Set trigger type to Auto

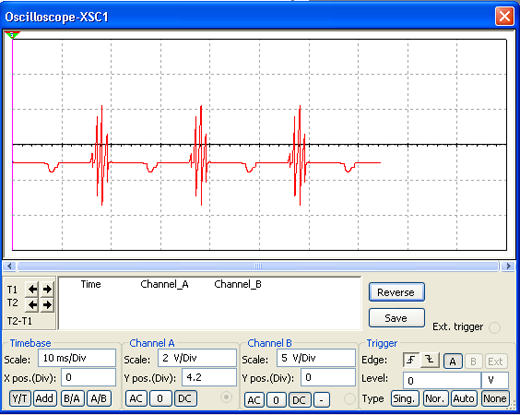tap(464, 398)
